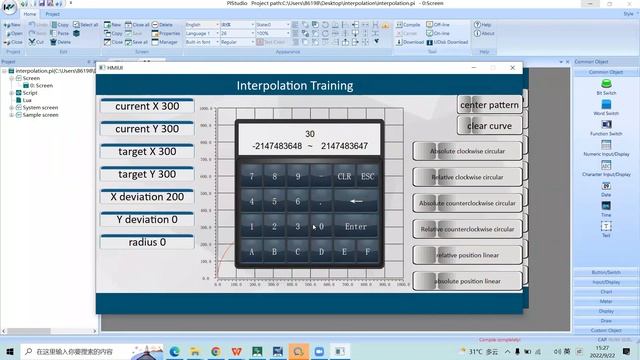The image size is (640, 360).
Task: Click Compile in the Tool group
Action: (x=408, y=24)
